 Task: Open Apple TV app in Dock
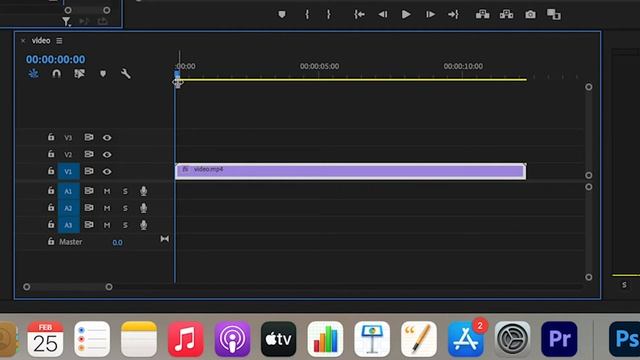279,339
